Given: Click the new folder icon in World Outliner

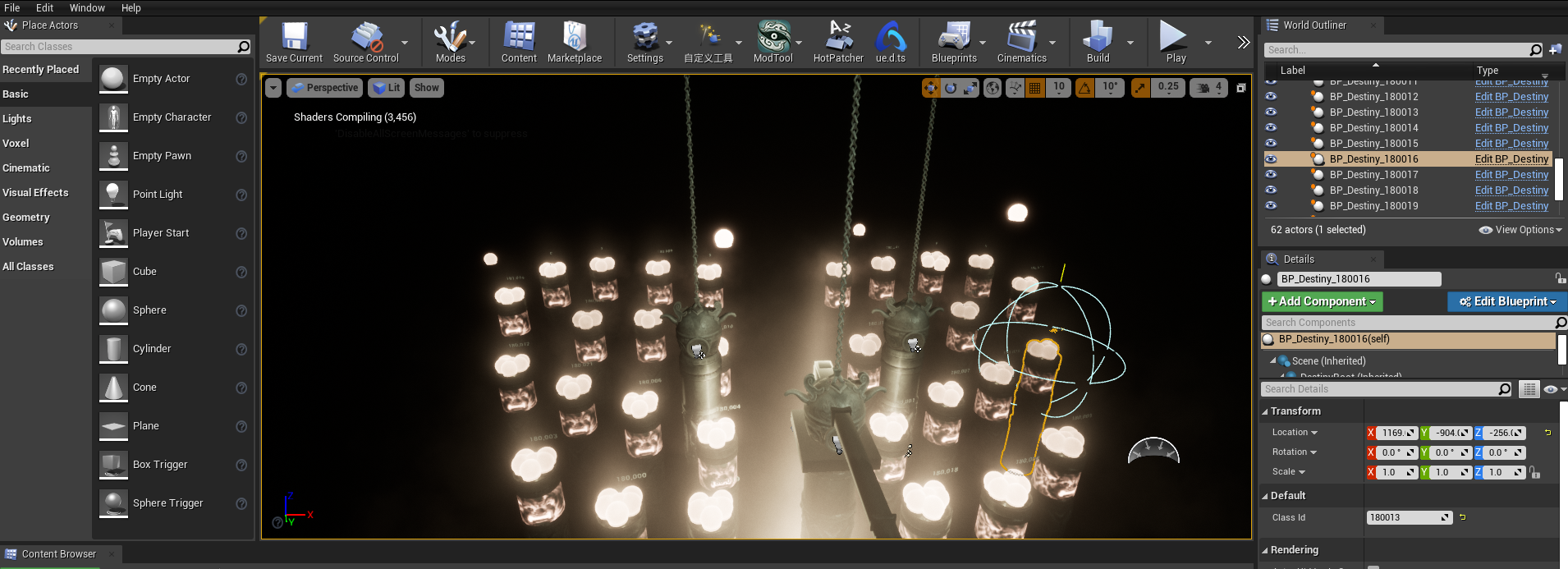Looking at the screenshot, I should click(x=1555, y=50).
